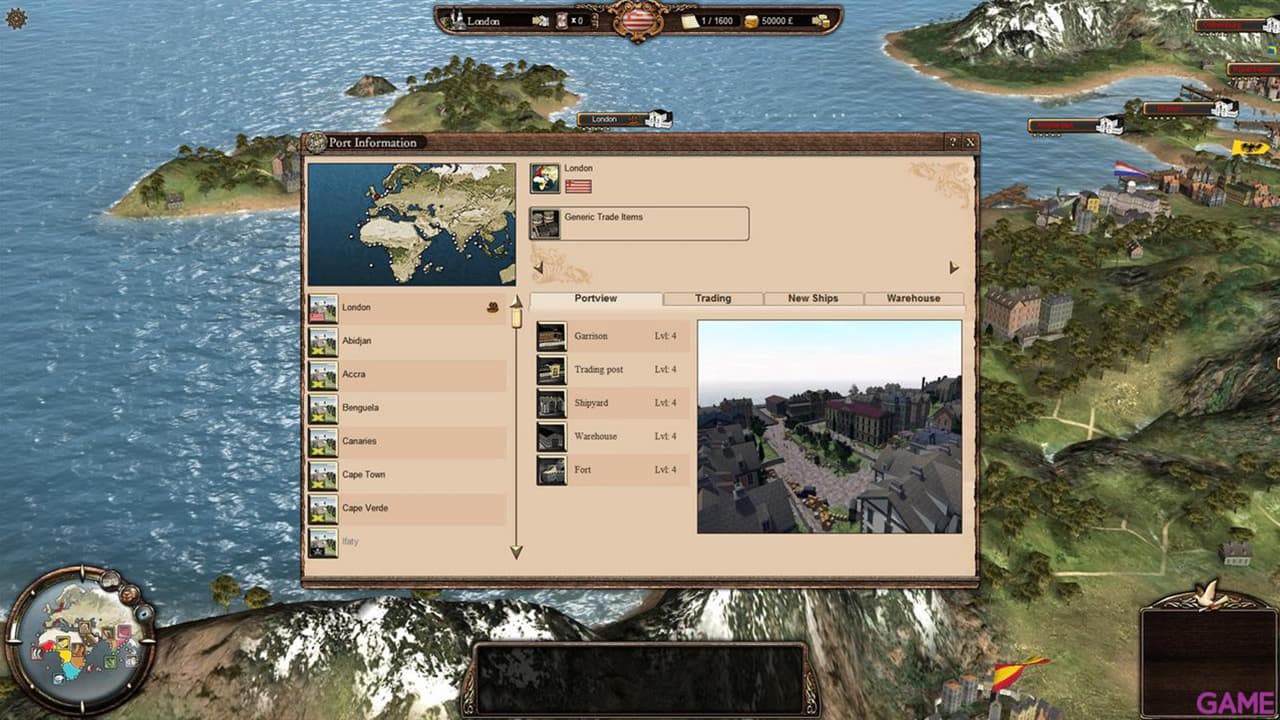Open the Warehouse tab
The height and width of the screenshot is (720, 1280).
913,298
